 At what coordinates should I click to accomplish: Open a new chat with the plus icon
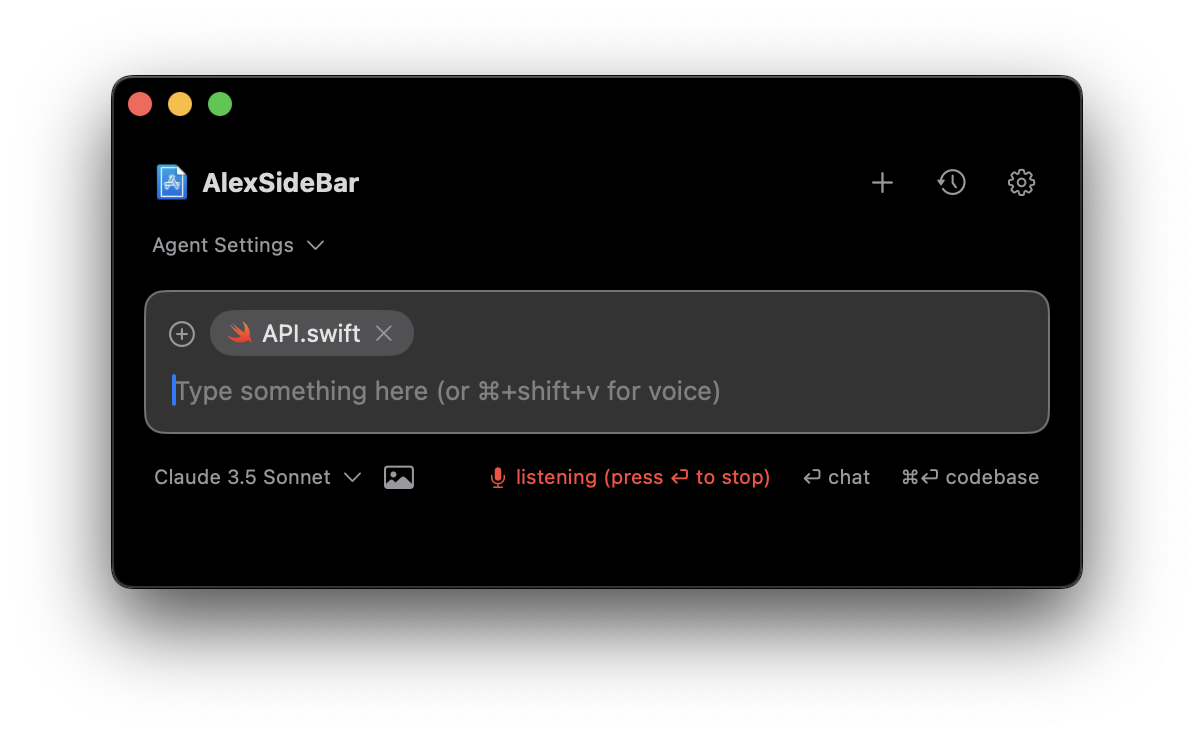coord(882,182)
